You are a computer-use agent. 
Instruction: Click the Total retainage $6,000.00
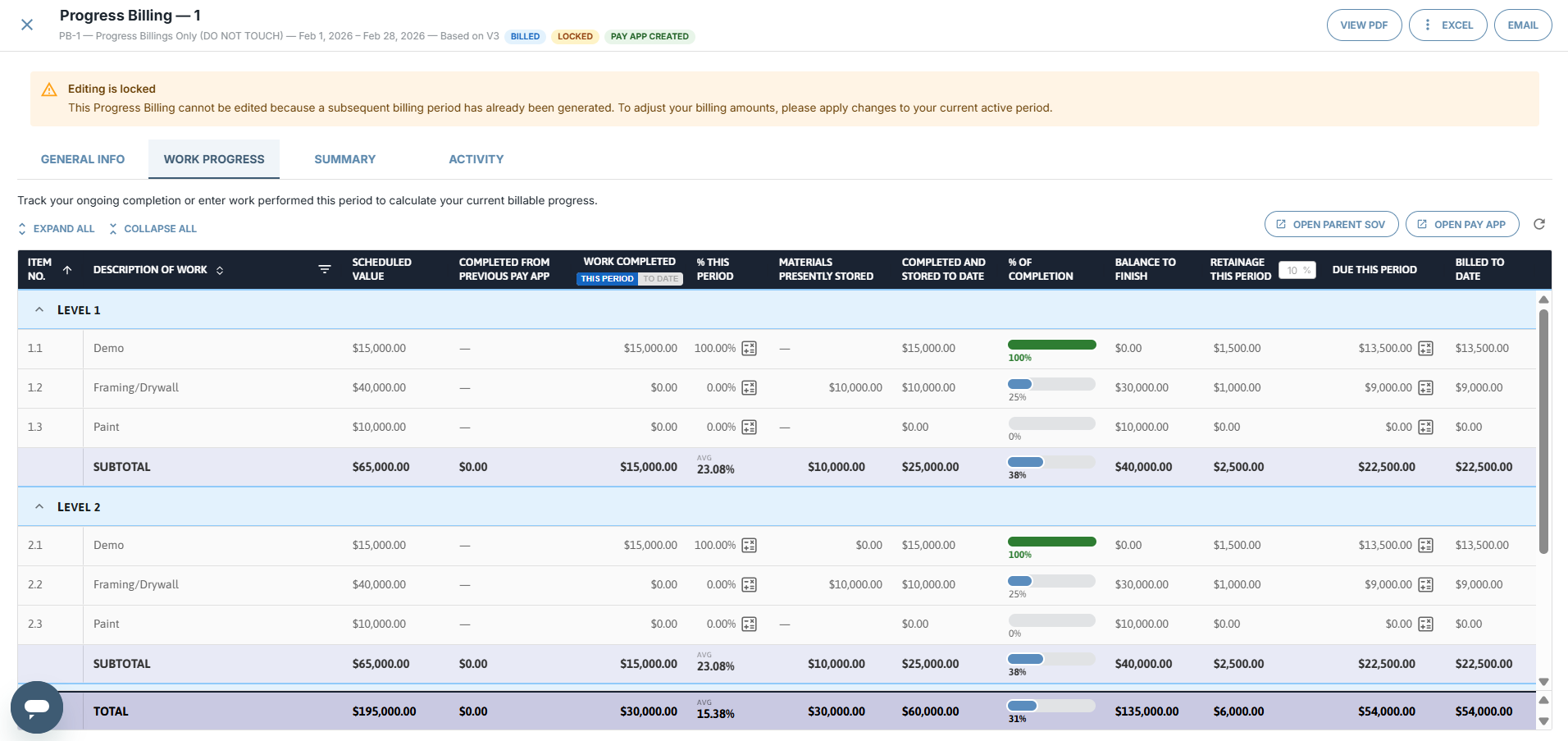click(x=1238, y=711)
